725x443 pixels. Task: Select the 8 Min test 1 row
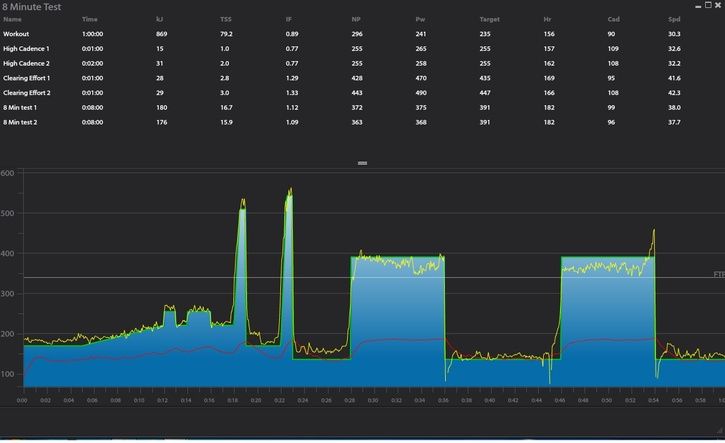point(22,107)
